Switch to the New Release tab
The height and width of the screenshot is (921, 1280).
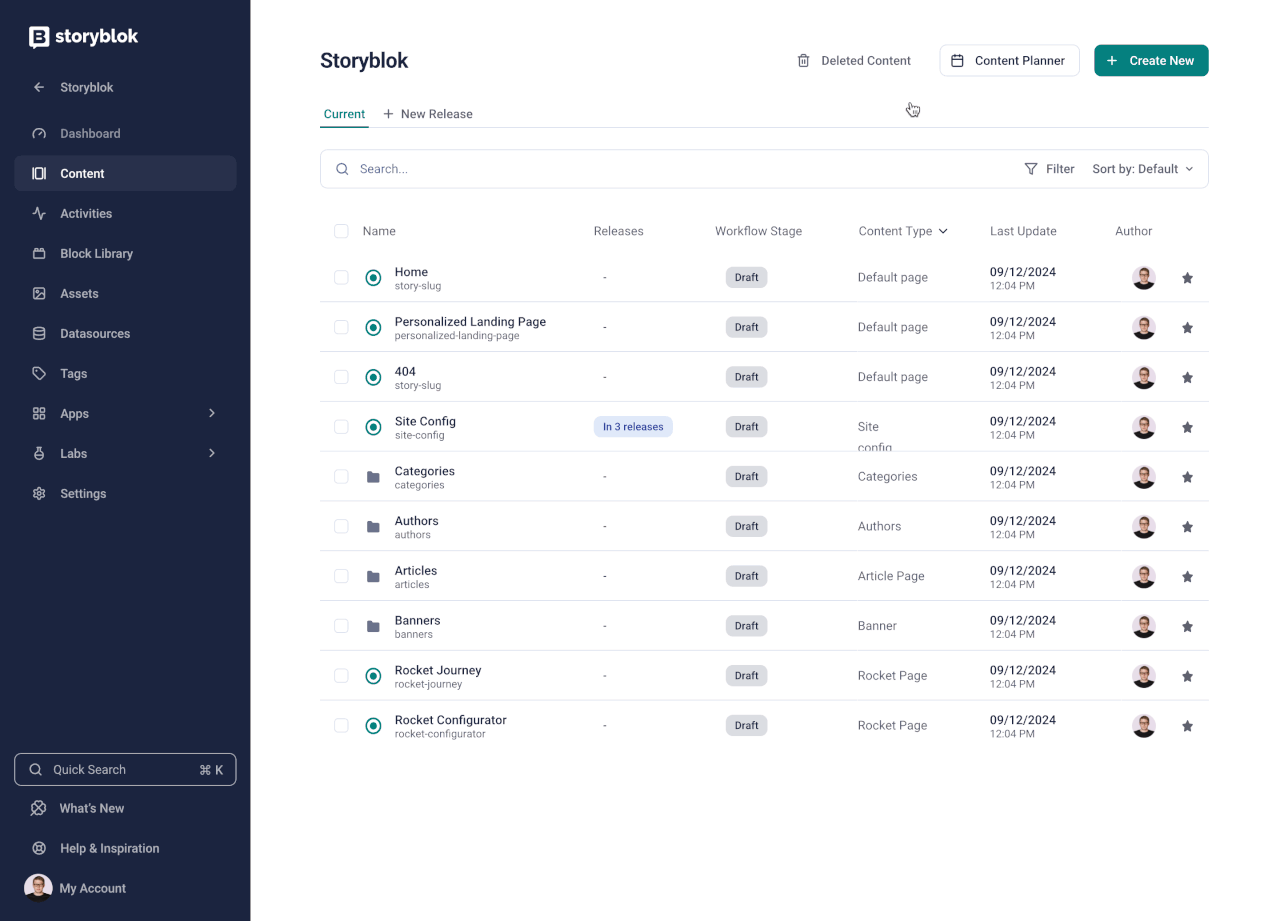[428, 113]
